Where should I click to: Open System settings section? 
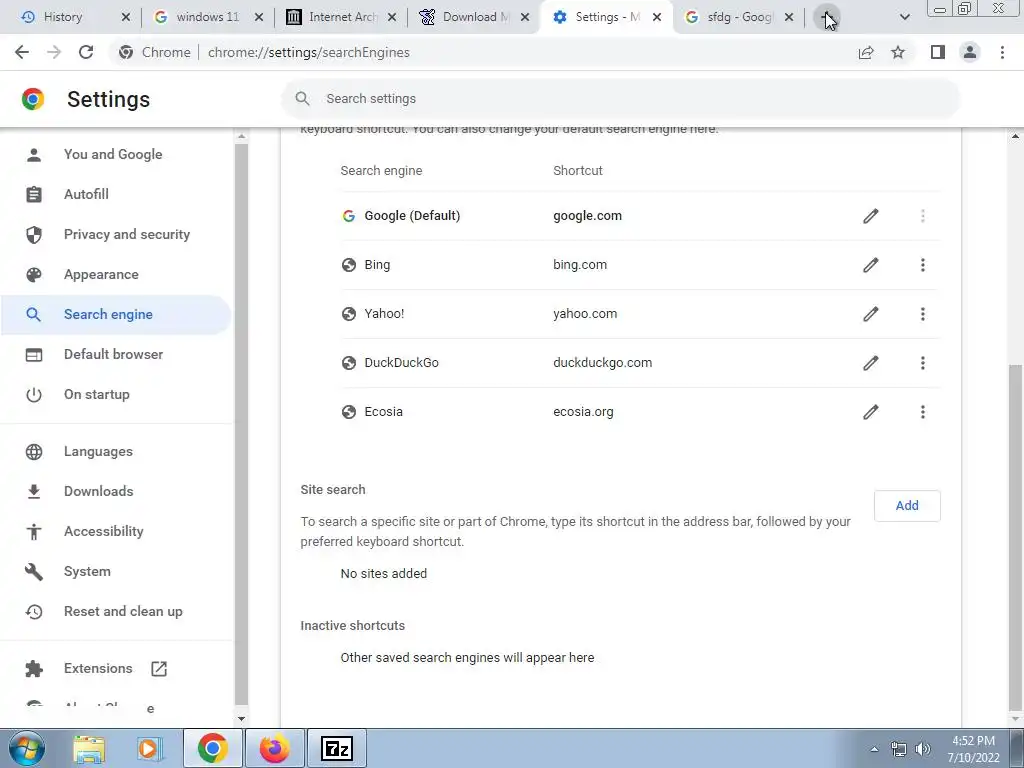[x=87, y=571]
